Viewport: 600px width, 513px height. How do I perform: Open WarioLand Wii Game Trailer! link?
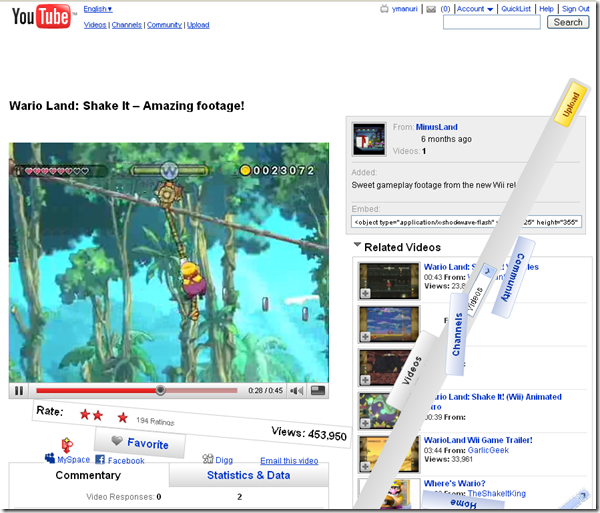pos(478,440)
